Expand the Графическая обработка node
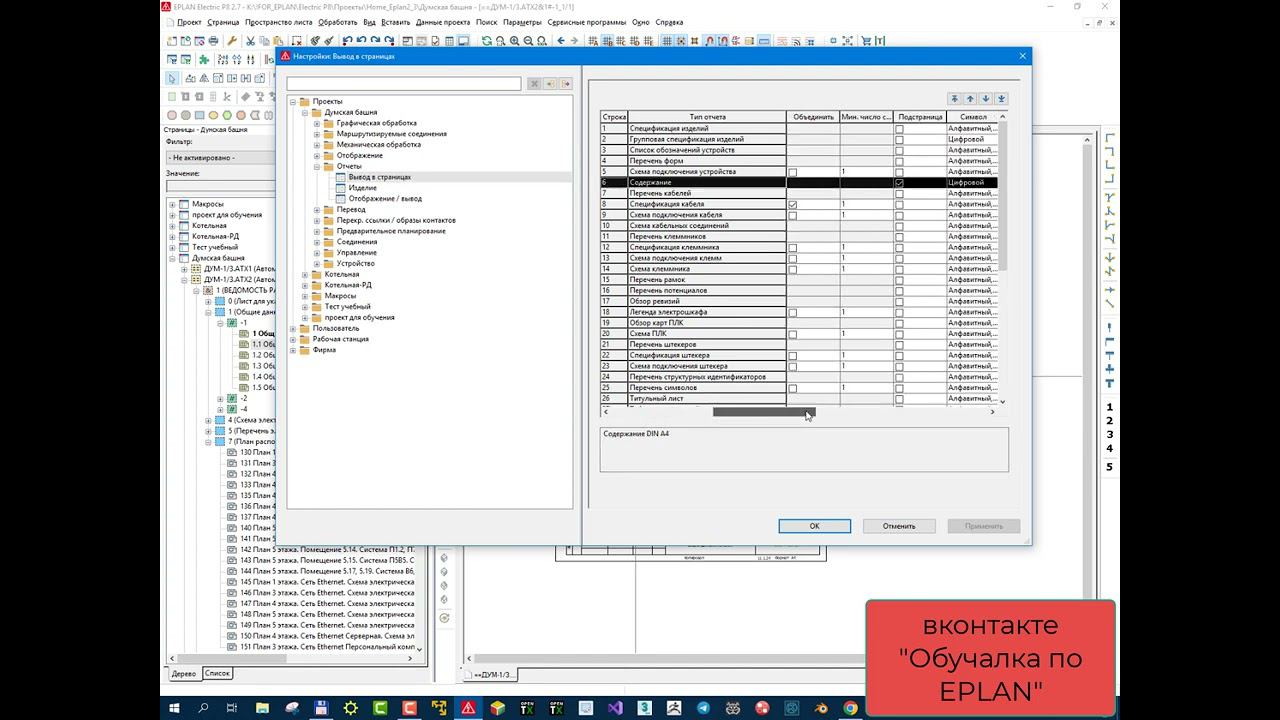 coord(317,123)
